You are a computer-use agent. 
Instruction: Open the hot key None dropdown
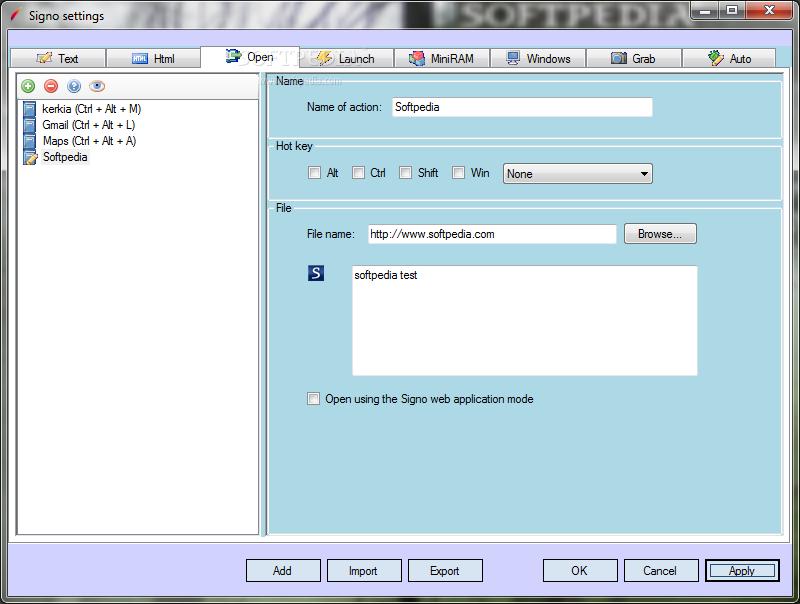click(x=578, y=173)
